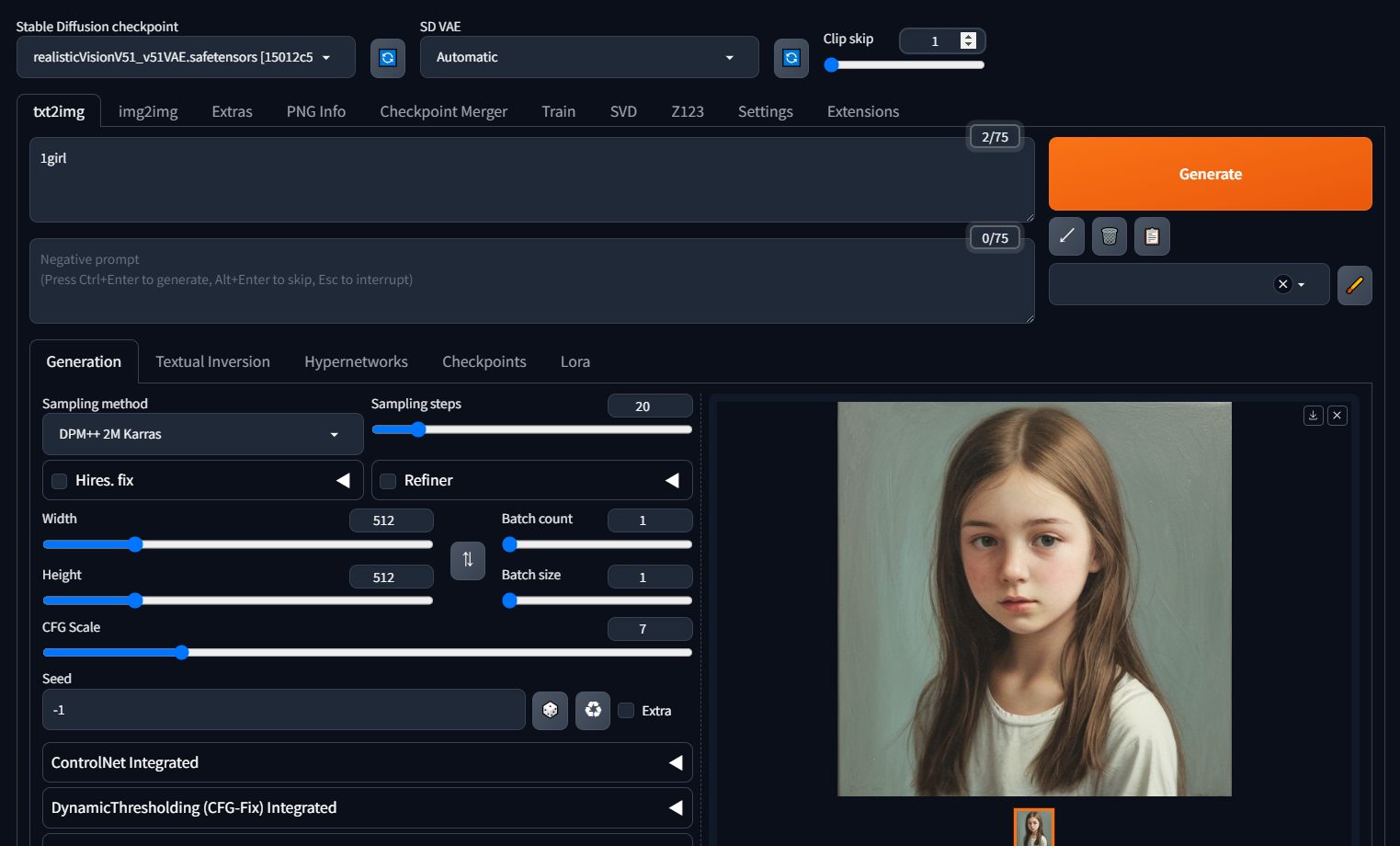The image size is (1400, 846).
Task: Randomize the seed with dice icon
Action: pos(550,710)
